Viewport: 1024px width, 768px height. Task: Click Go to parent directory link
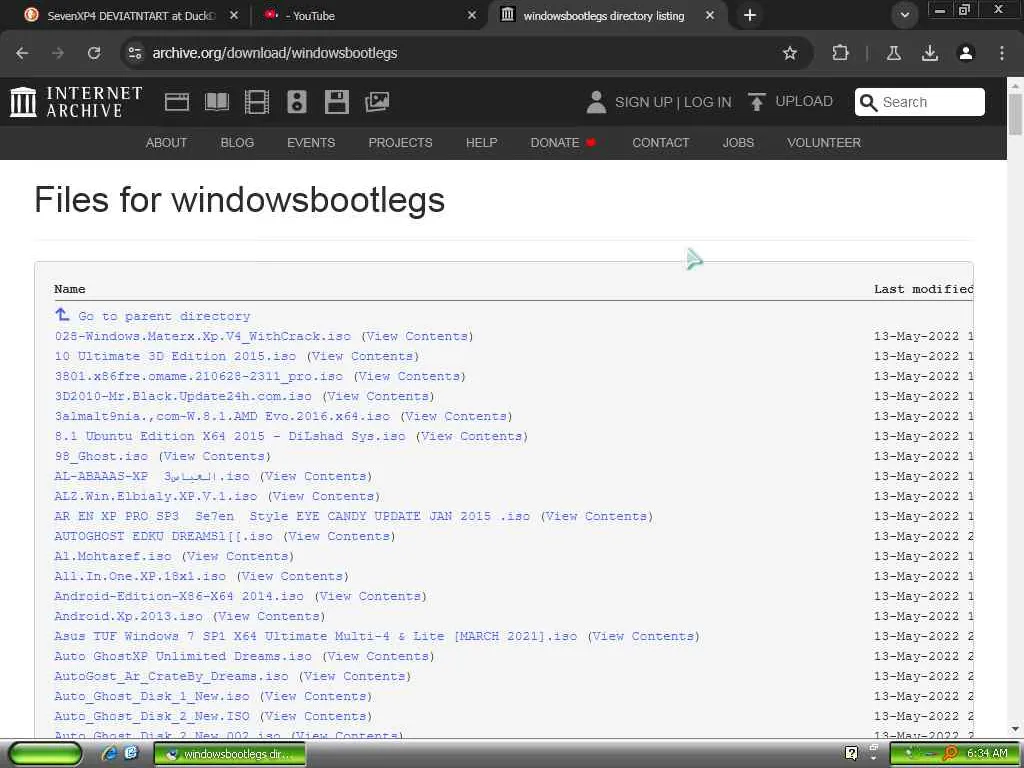[164, 316]
